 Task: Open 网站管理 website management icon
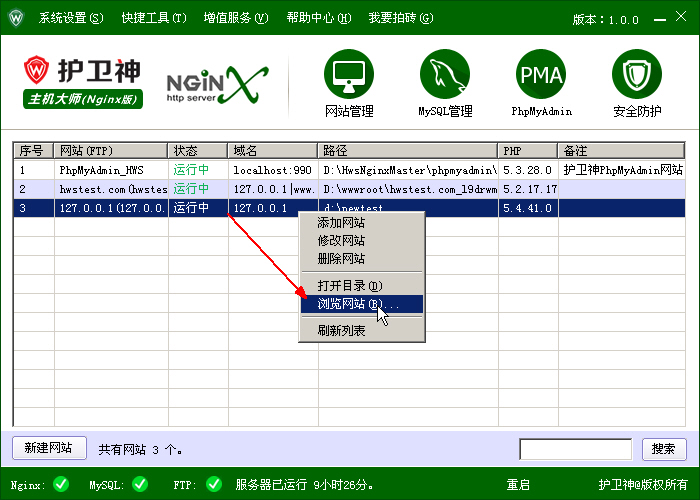349,74
